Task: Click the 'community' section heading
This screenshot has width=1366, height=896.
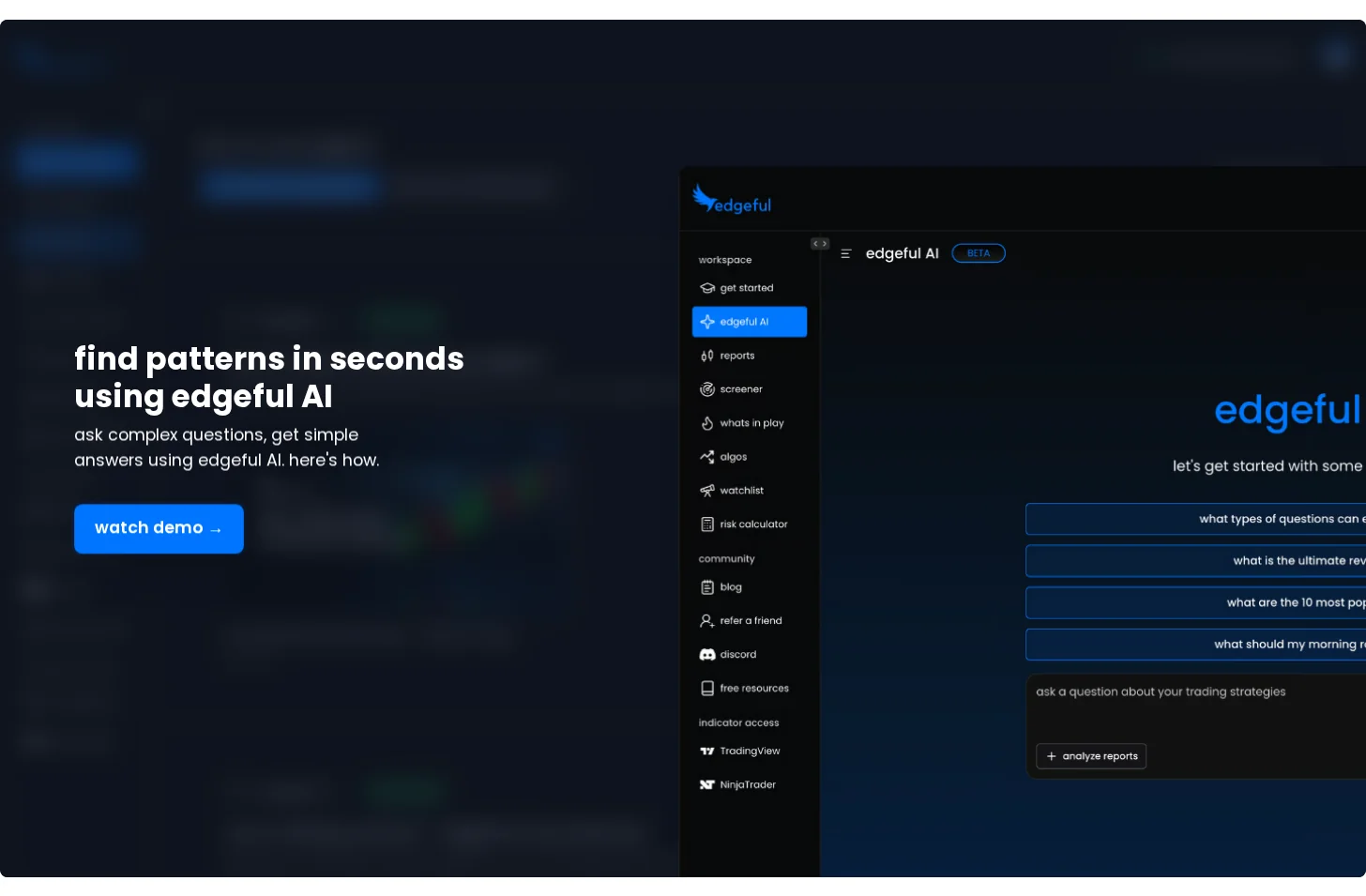Action: (x=726, y=559)
